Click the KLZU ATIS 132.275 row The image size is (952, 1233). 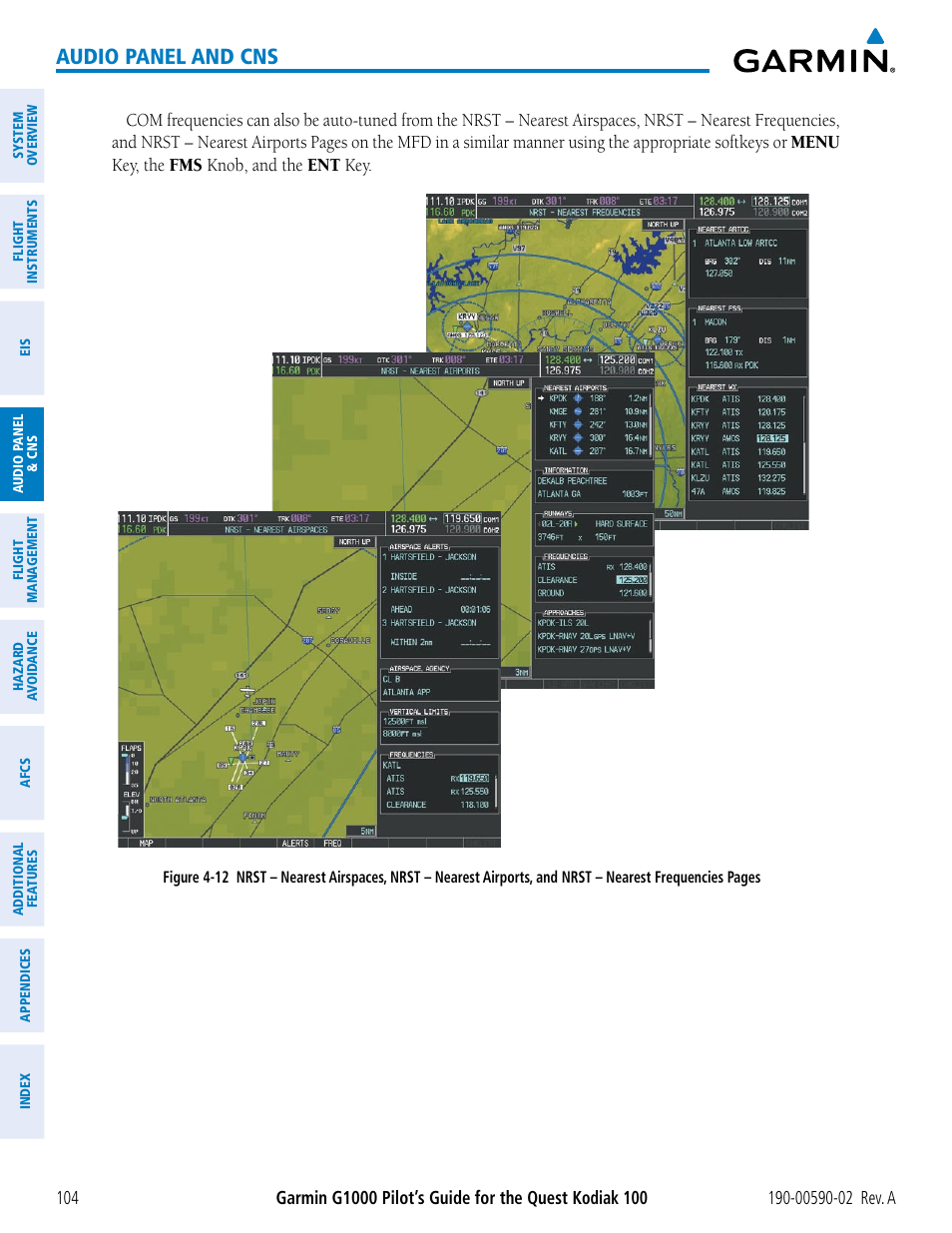point(738,477)
